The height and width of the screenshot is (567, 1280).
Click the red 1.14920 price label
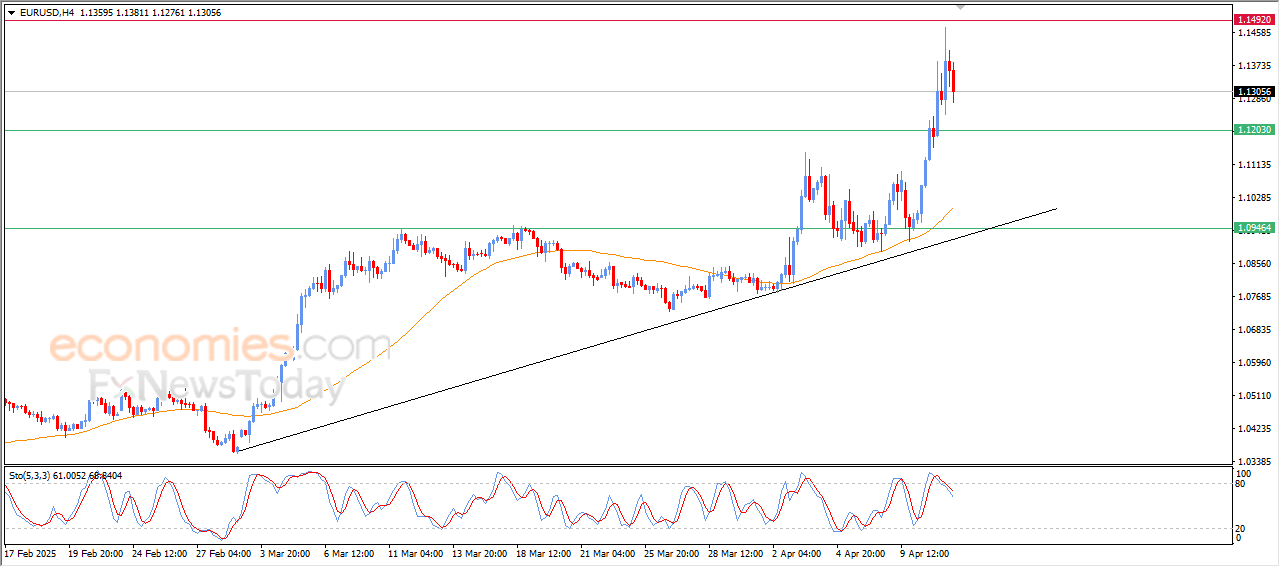pyautogui.click(x=1254, y=20)
